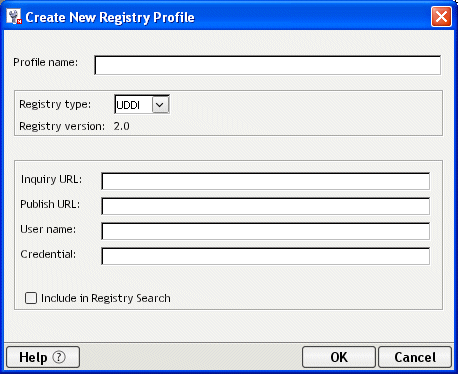Click the registry profile title bar icon
Screen dimensions: 458x374
[x=14, y=17]
